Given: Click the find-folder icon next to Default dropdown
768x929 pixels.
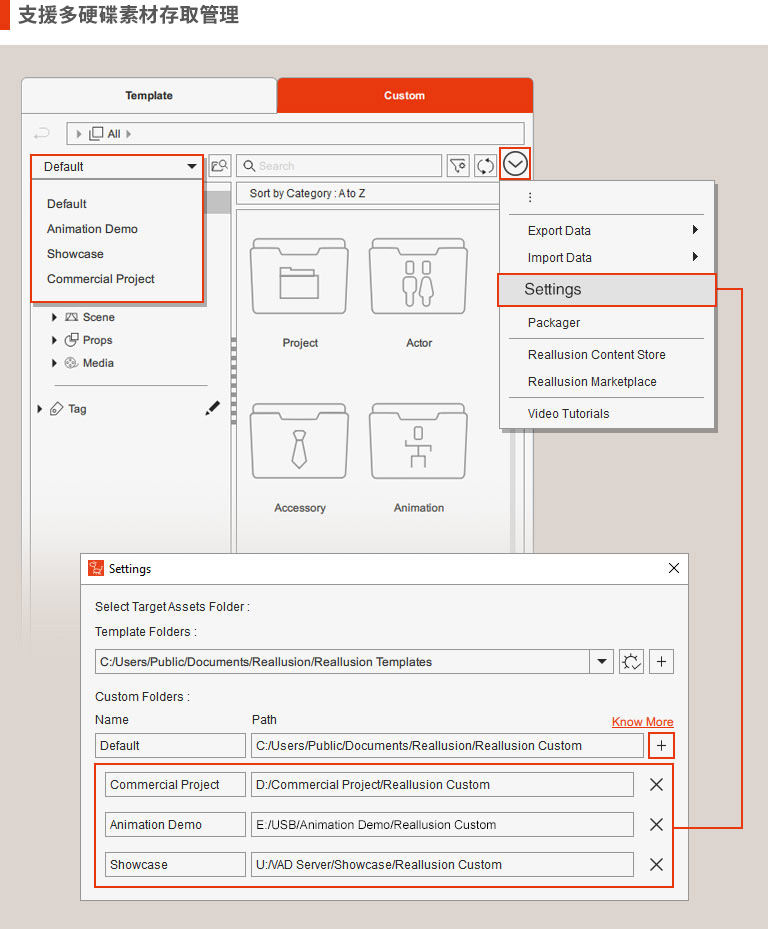Looking at the screenshot, I should 219,166.
